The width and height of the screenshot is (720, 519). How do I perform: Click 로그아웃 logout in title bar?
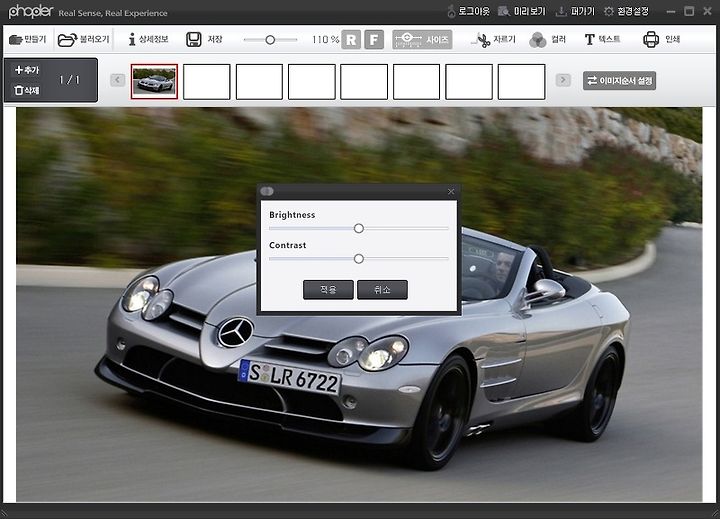[x=468, y=11]
